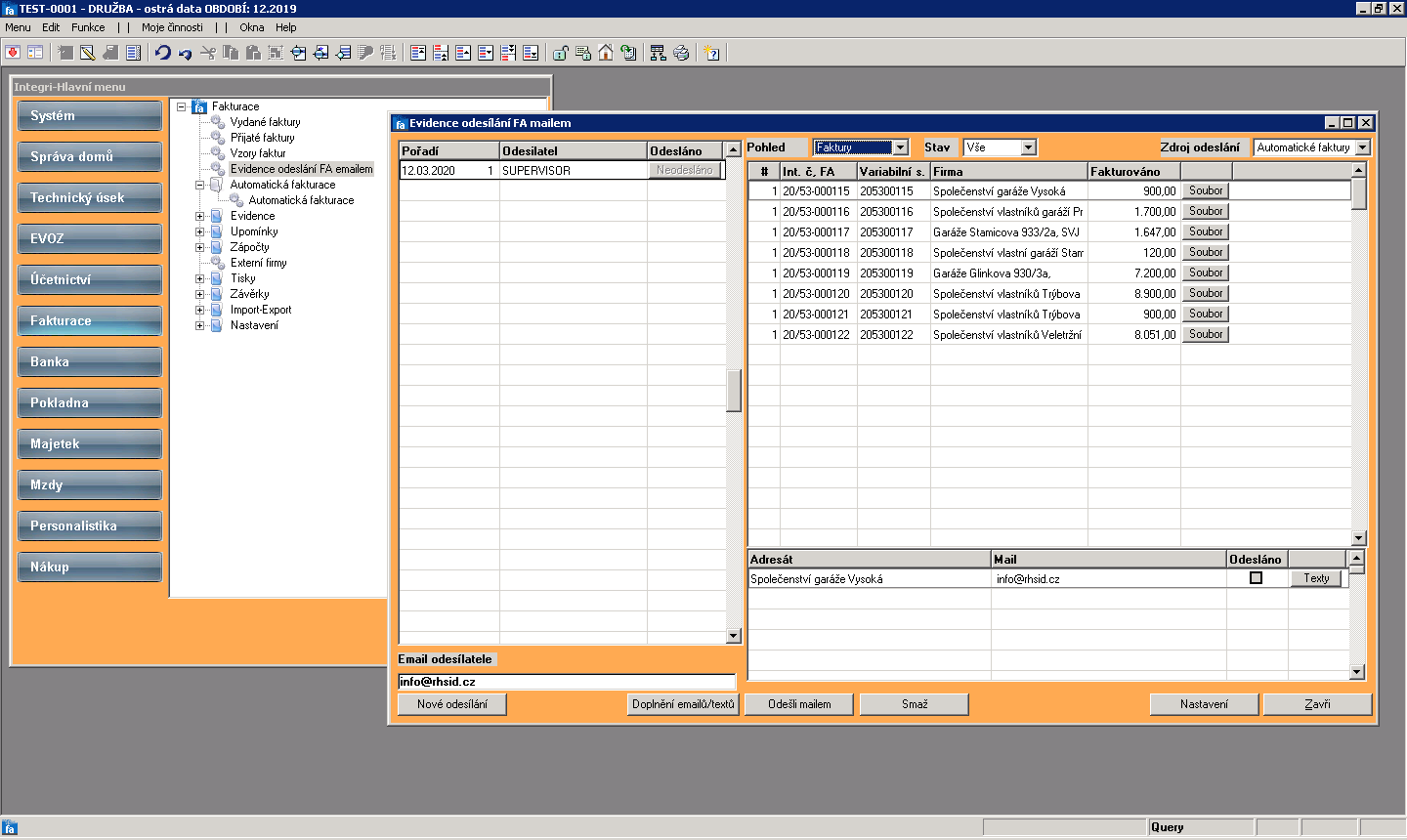1407x840 pixels.
Task: Click the paste clipboard icon in toolbar
Action: [x=253, y=53]
